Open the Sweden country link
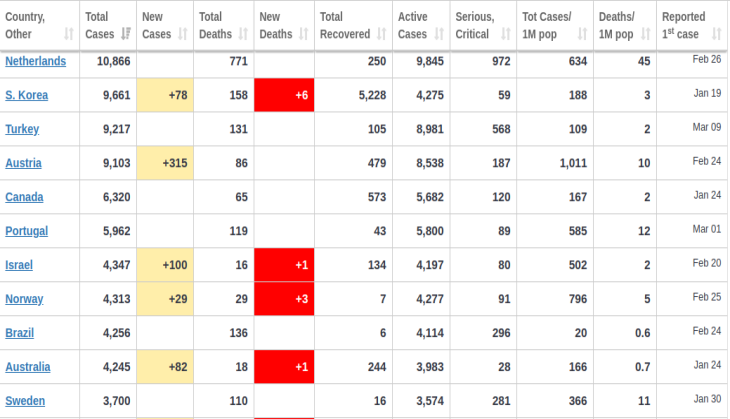This screenshot has width=730, height=419. (25, 401)
